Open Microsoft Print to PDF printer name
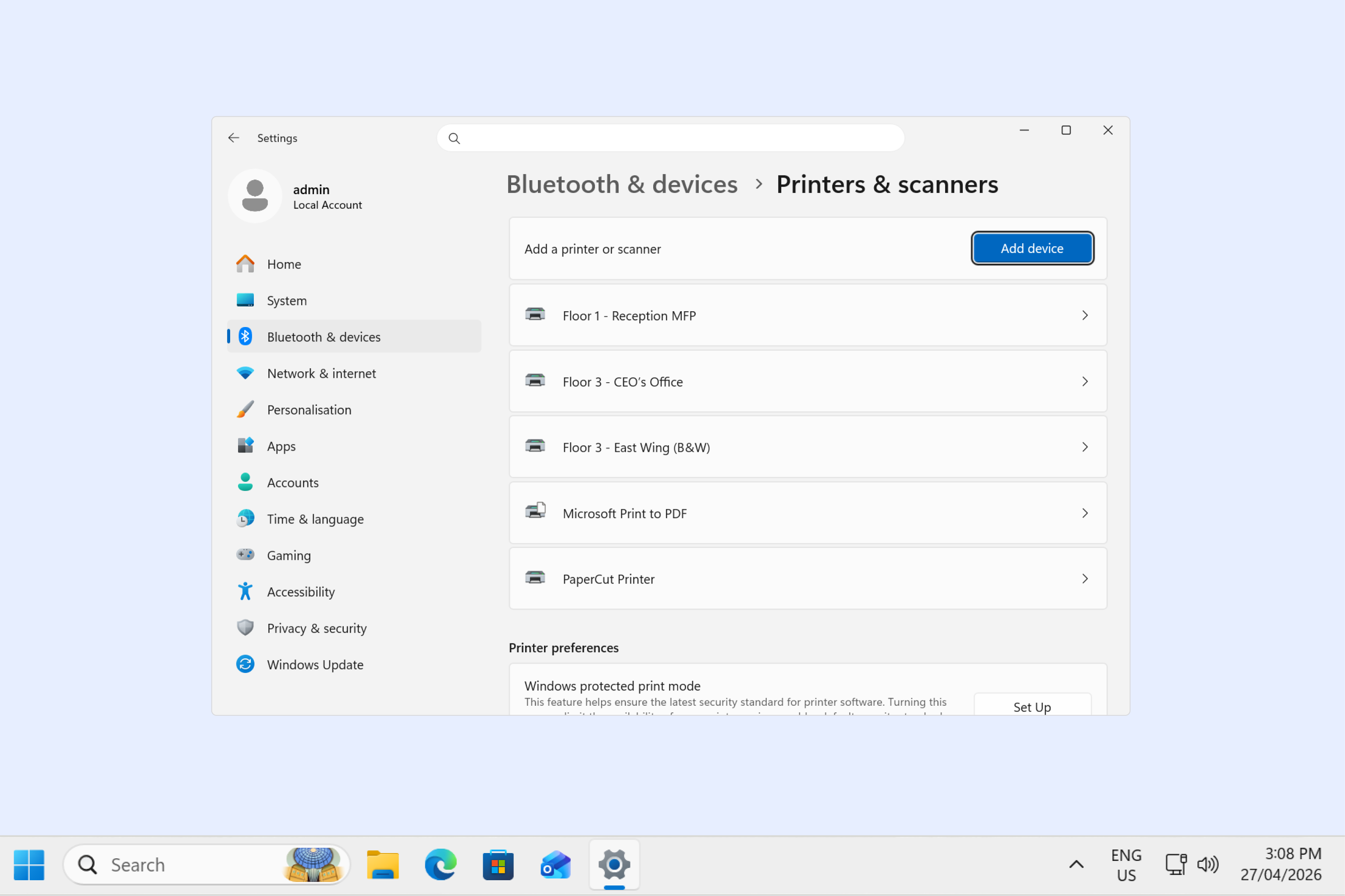The image size is (1345, 896). [625, 513]
